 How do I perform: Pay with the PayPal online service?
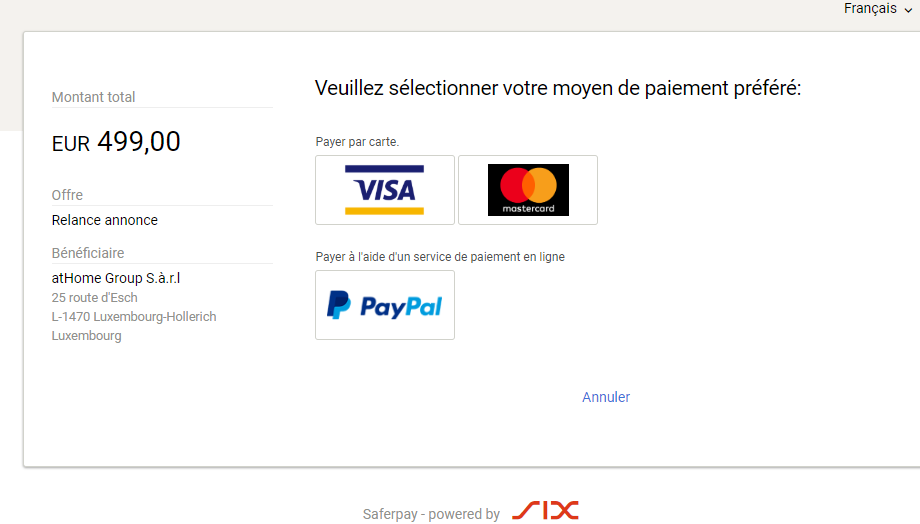click(385, 305)
